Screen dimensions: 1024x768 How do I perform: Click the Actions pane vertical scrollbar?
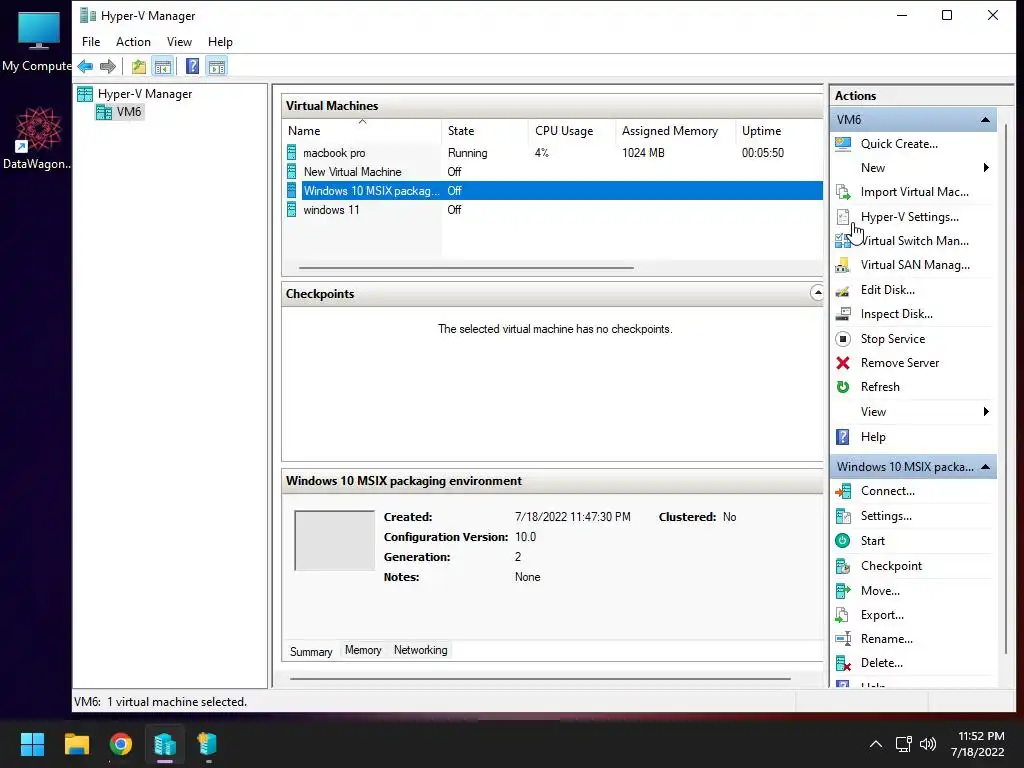(x=1006, y=389)
